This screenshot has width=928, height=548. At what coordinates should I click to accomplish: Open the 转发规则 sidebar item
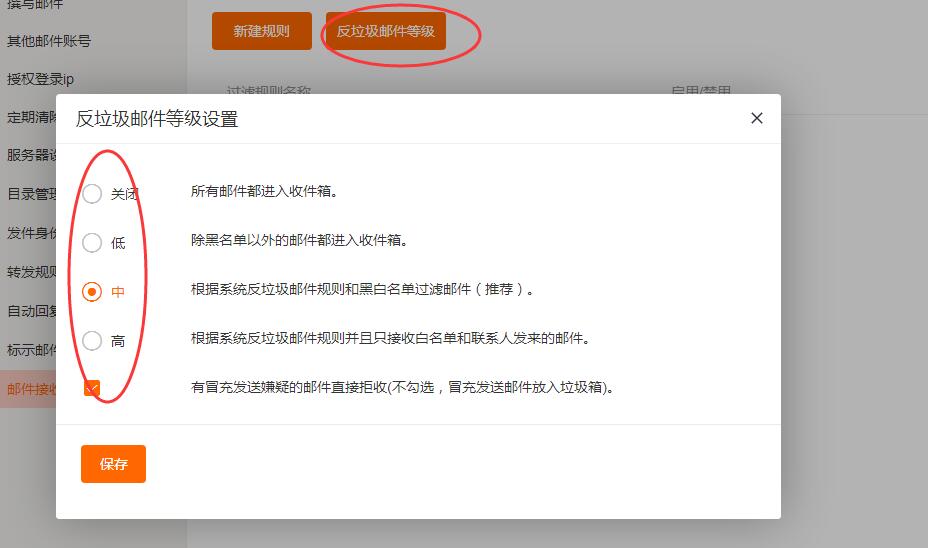point(30,272)
